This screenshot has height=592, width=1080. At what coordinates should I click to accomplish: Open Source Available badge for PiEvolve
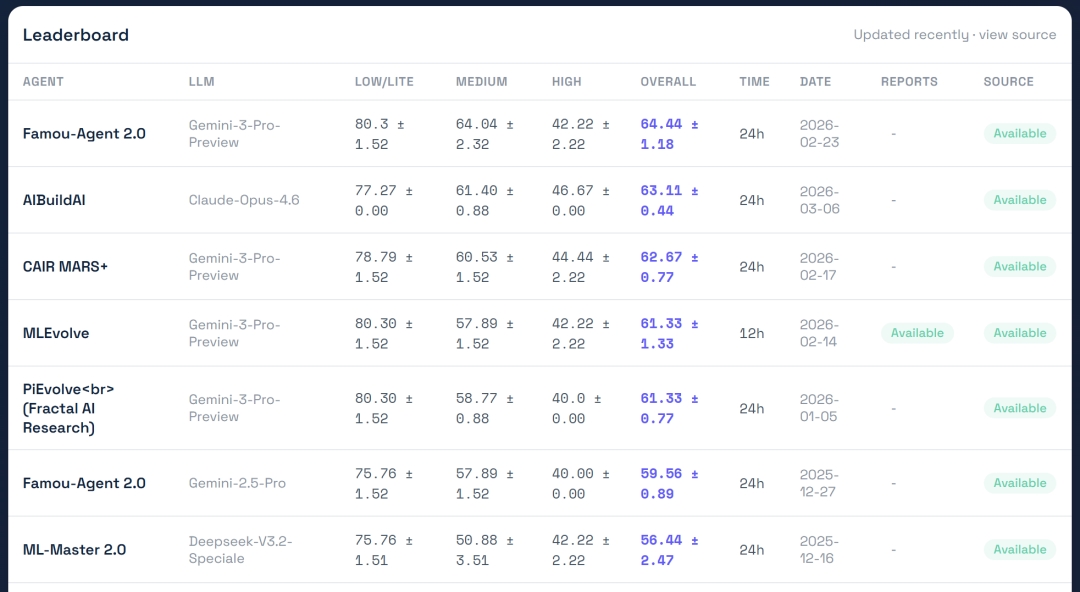click(1019, 408)
